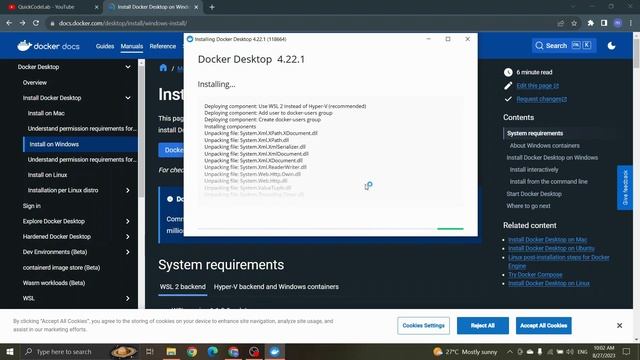Image resolution: width=640 pixels, height=360 pixels.
Task: Select Hyper-V backend and Windows containers tab
Action: [x=276, y=287]
